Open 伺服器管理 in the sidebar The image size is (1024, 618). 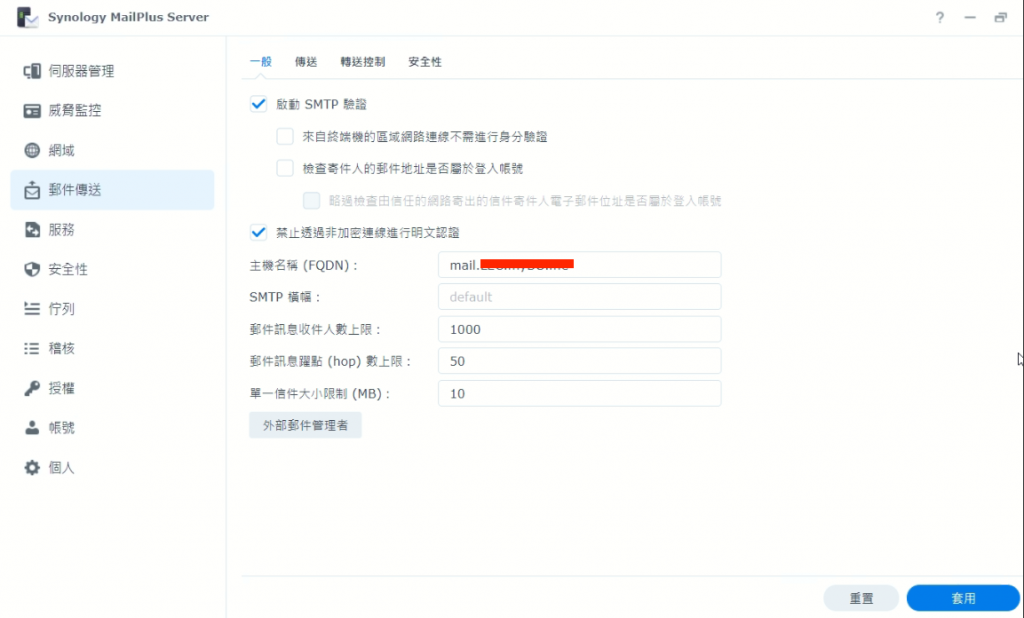112,71
